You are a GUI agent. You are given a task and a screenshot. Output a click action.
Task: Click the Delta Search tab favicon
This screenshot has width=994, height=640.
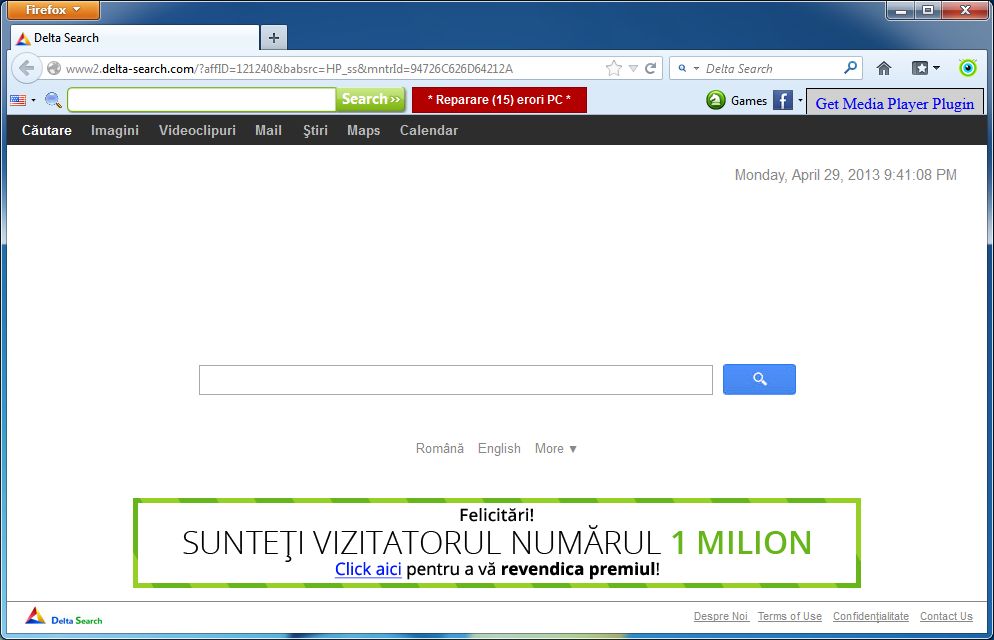click(x=23, y=39)
